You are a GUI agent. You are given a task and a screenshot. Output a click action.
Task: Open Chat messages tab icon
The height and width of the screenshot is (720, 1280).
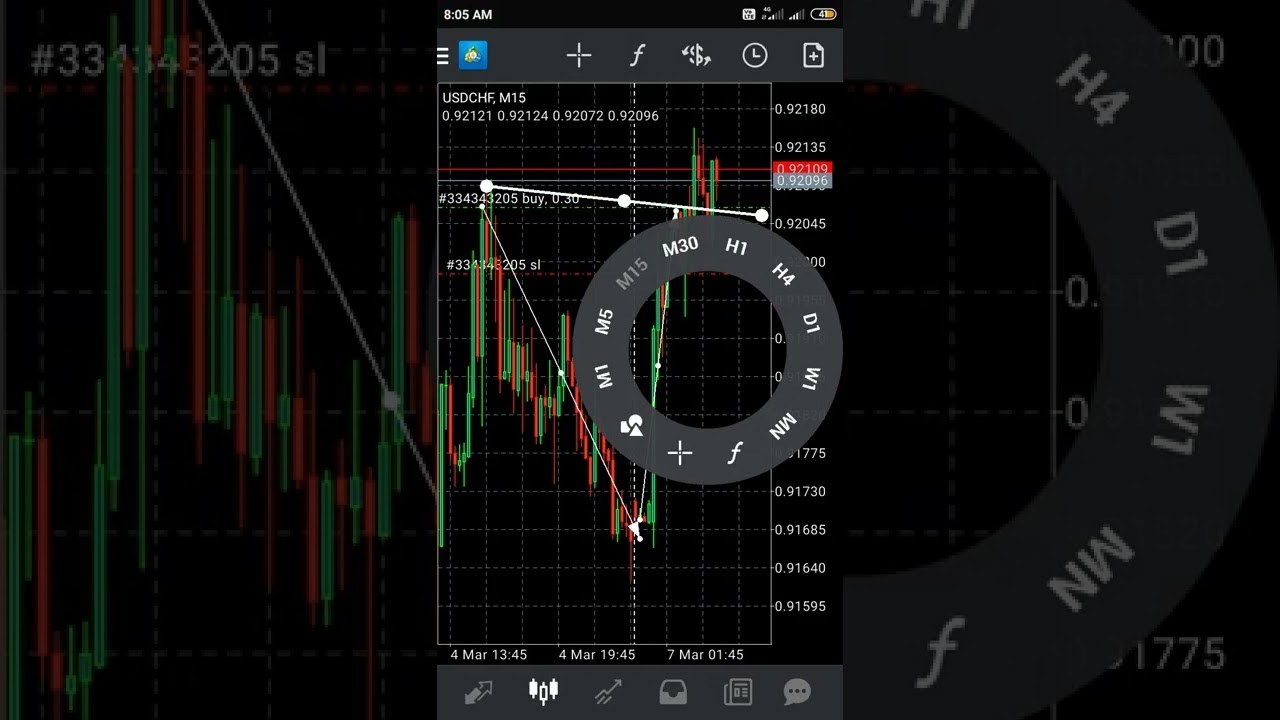797,692
